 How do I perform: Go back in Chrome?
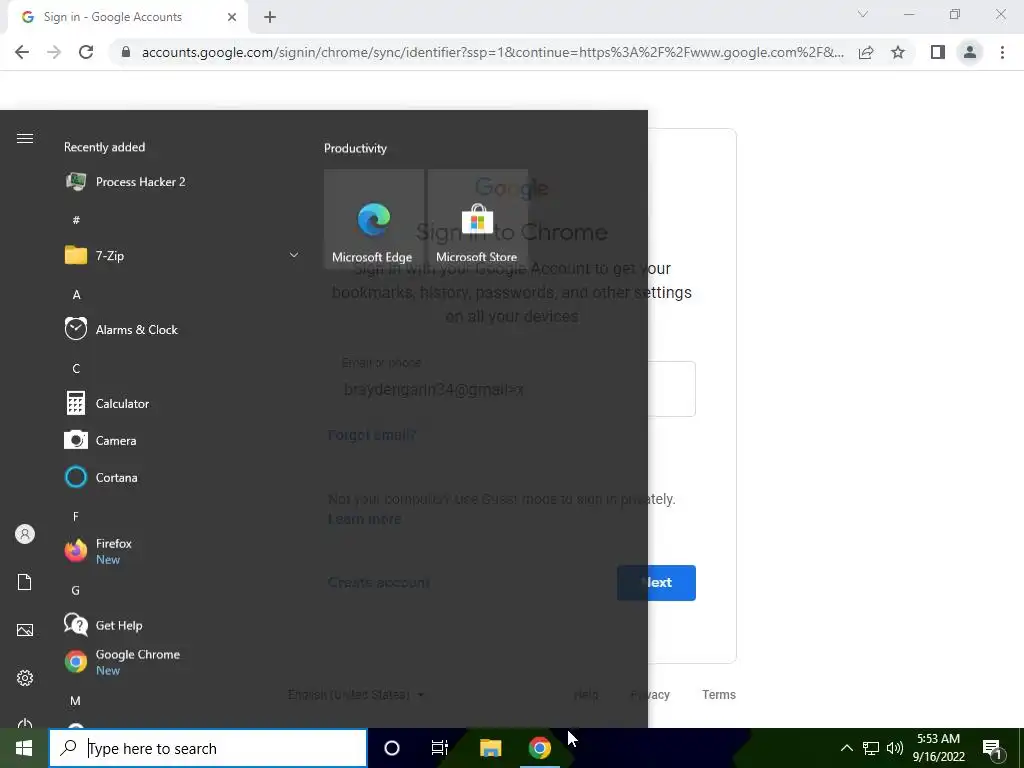[x=22, y=52]
